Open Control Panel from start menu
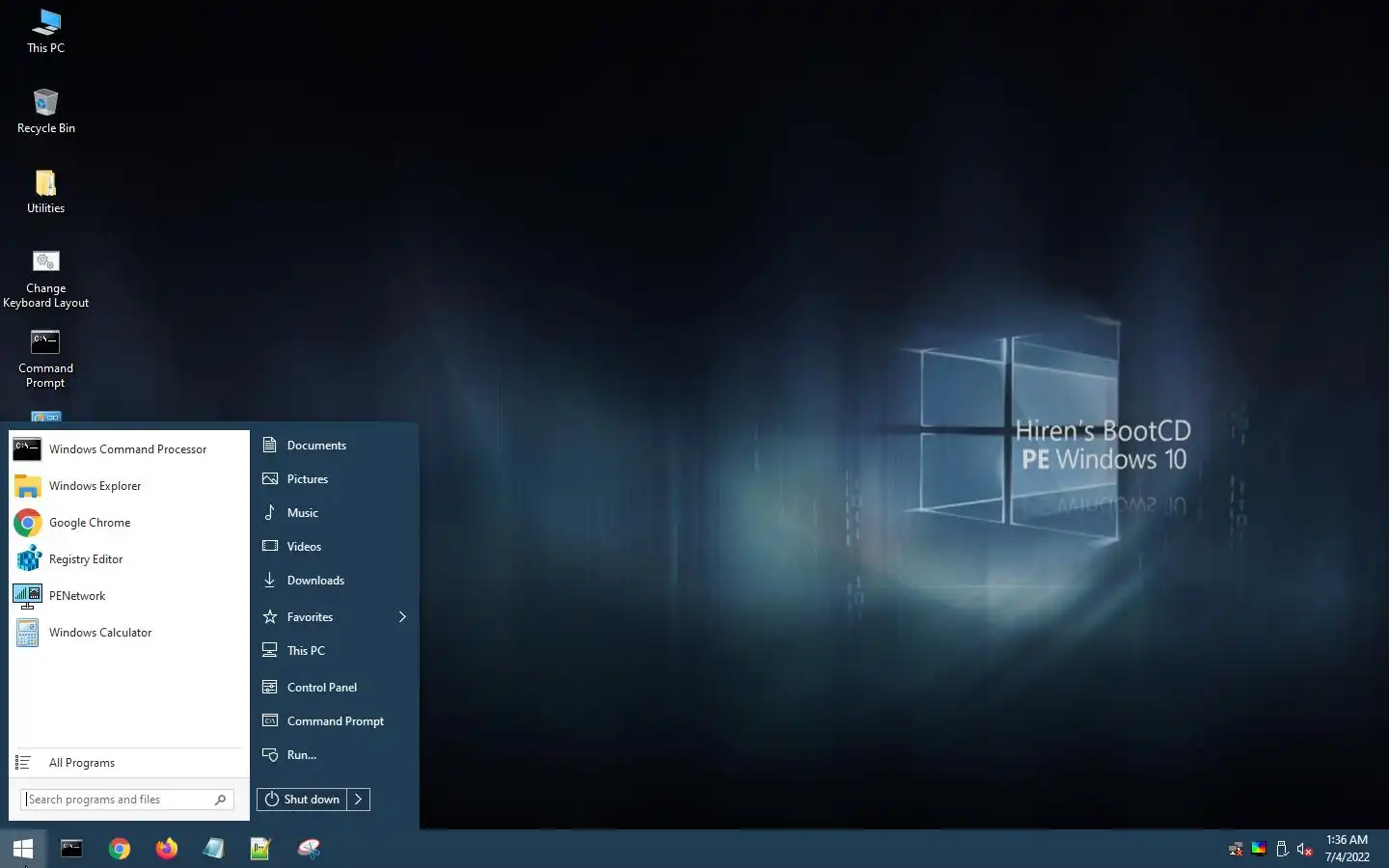 335,687
